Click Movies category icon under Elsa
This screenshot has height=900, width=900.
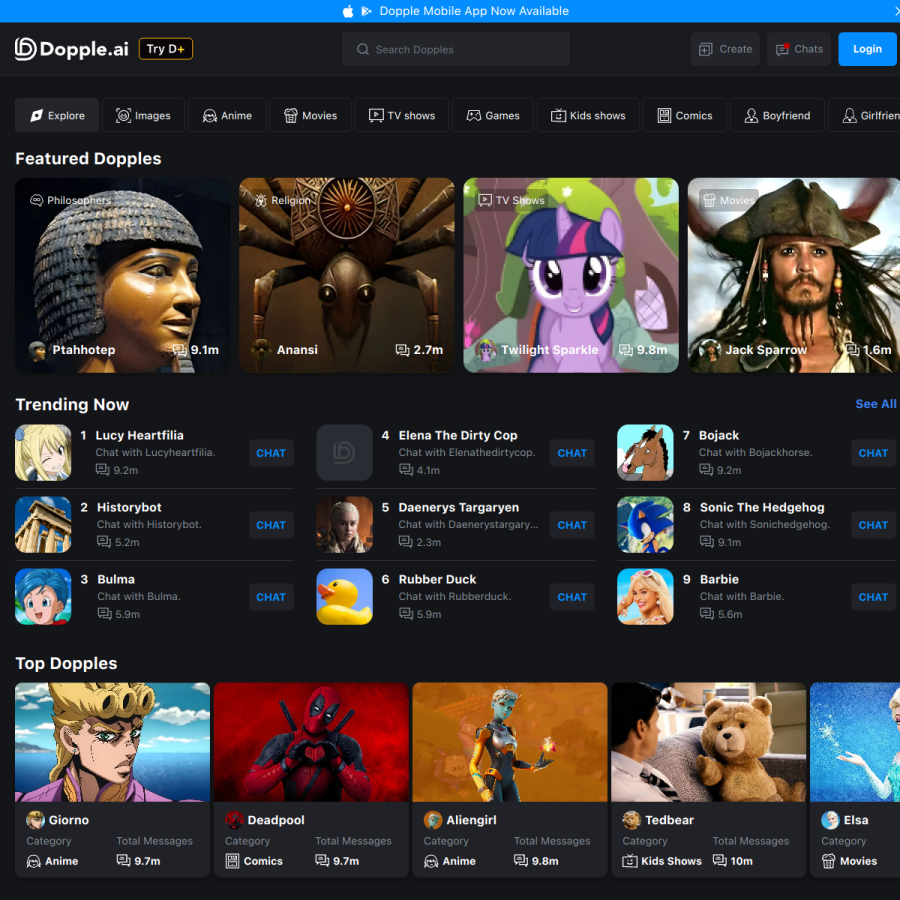[828, 861]
